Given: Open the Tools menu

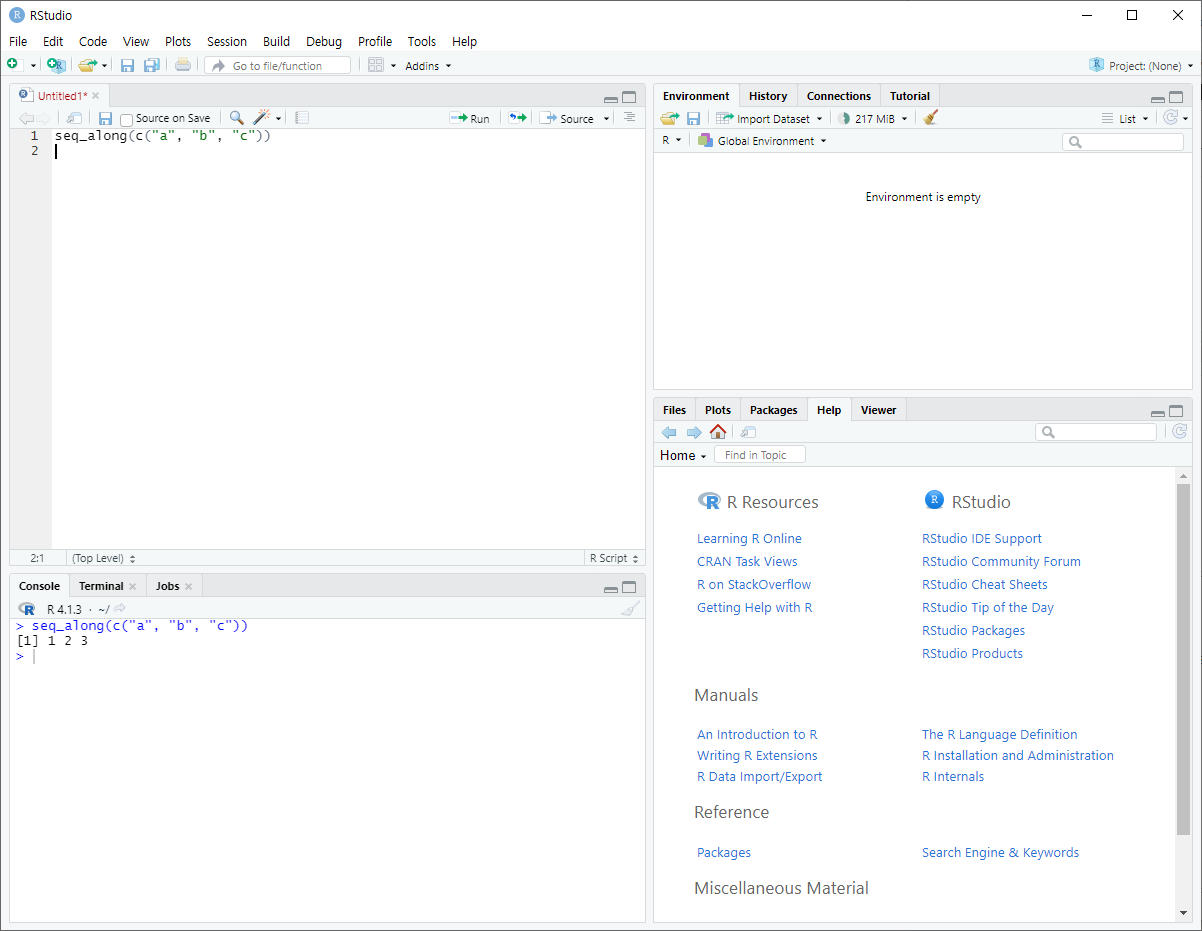Looking at the screenshot, I should 422,41.
